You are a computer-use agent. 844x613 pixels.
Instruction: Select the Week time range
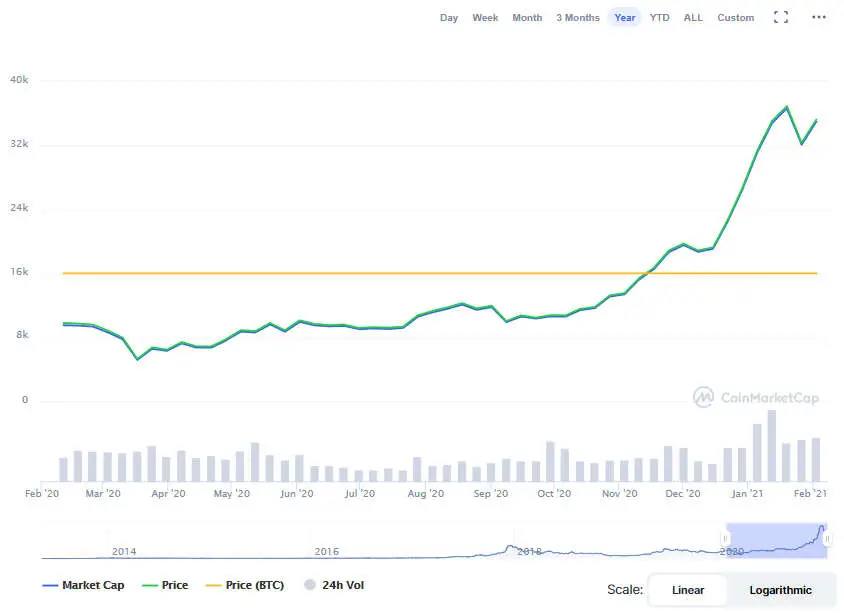tap(485, 18)
